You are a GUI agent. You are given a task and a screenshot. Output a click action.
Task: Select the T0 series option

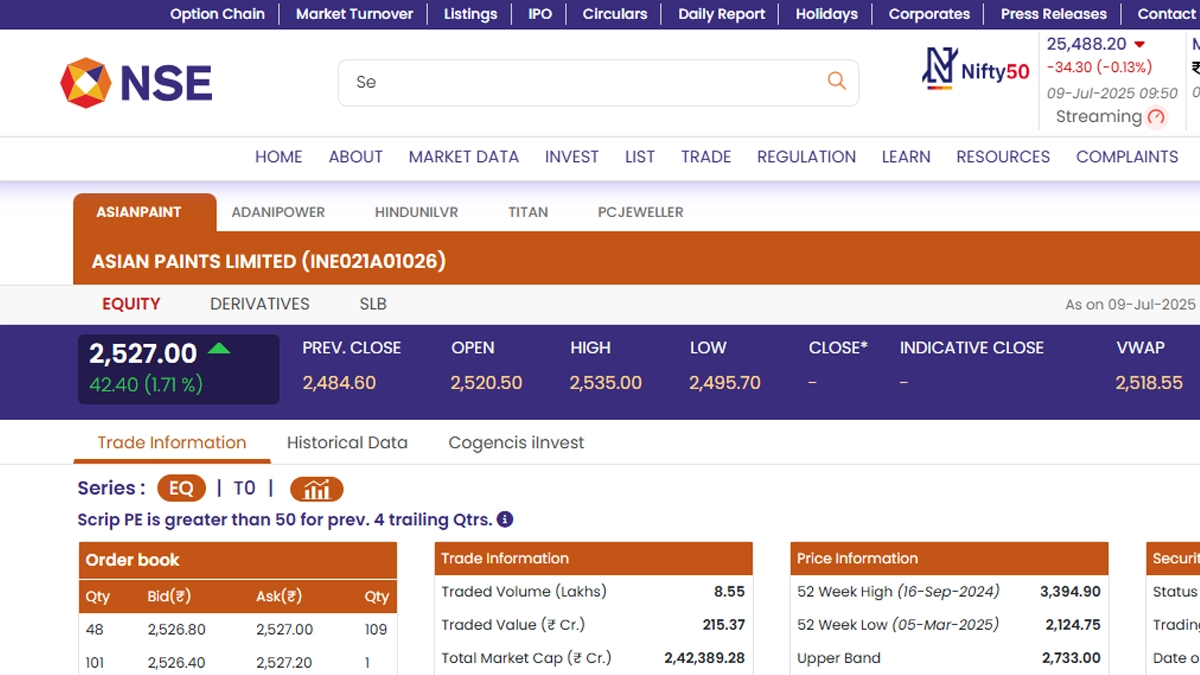click(x=244, y=488)
